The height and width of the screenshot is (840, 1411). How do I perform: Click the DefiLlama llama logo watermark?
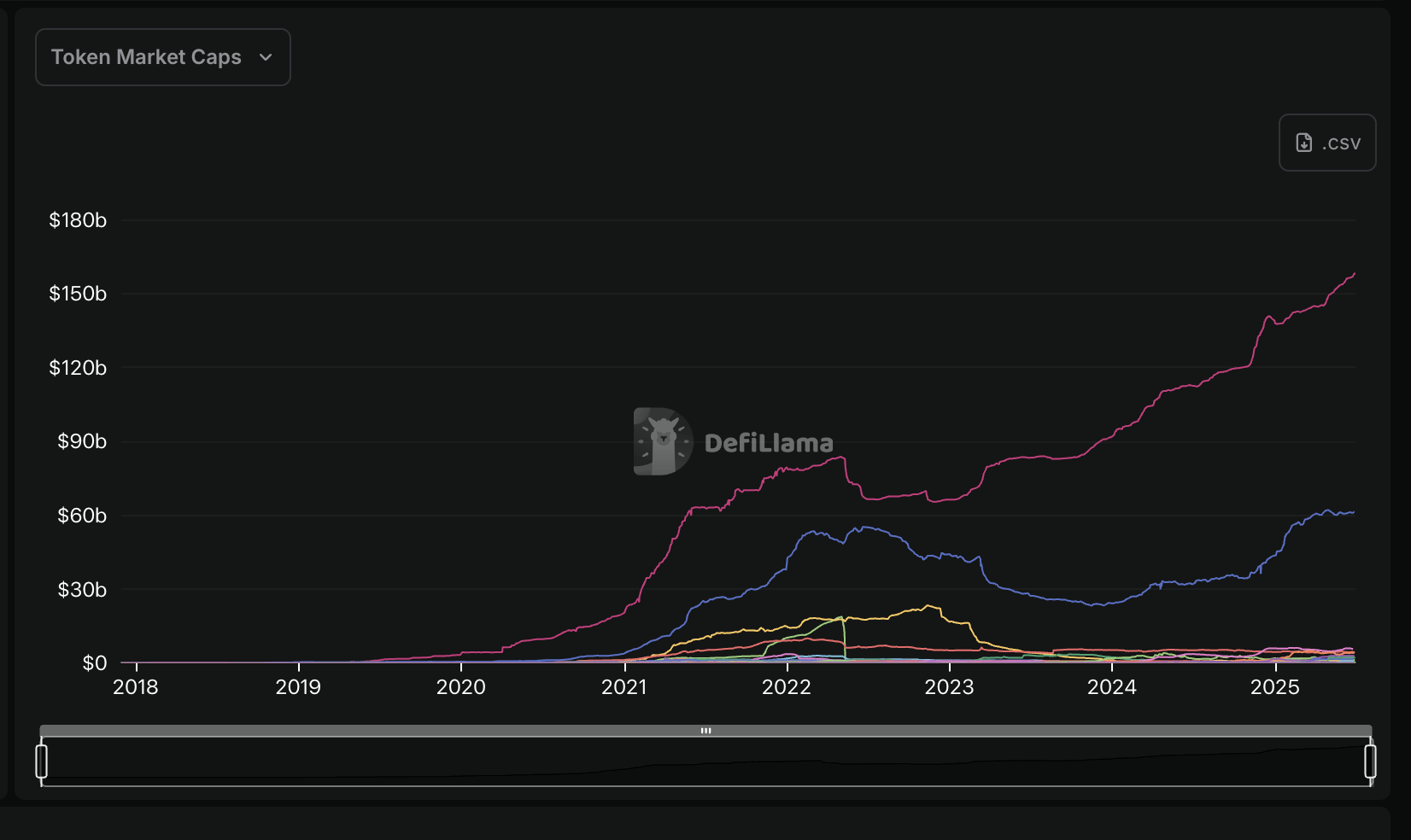click(662, 441)
